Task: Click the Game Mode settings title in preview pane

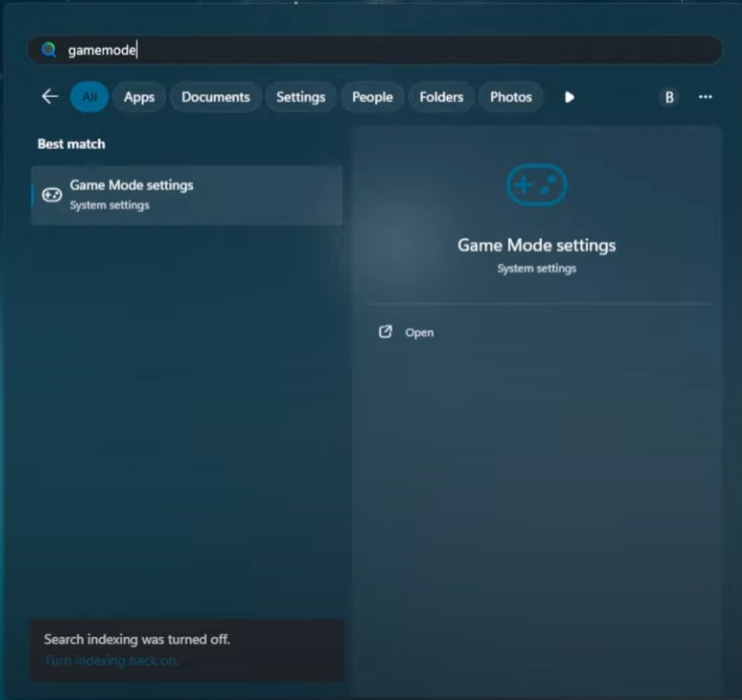Action: click(x=536, y=245)
